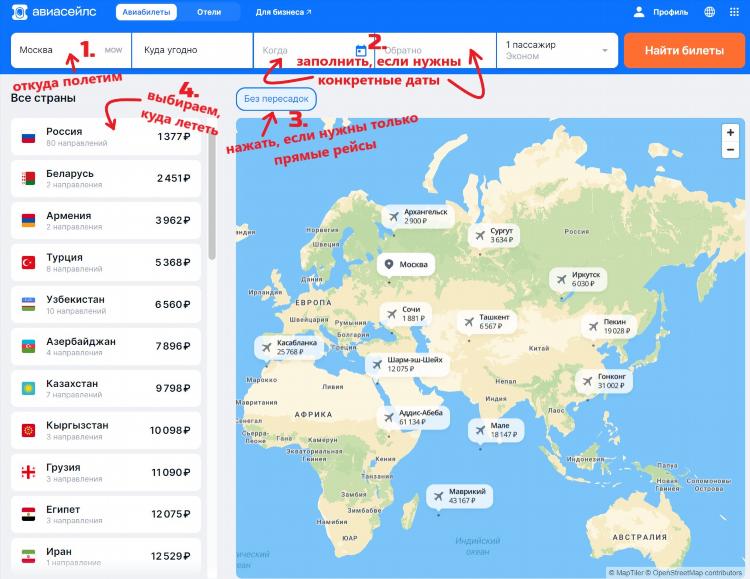Switch to the Отели tab
This screenshot has width=750, height=579.
click(x=209, y=12)
